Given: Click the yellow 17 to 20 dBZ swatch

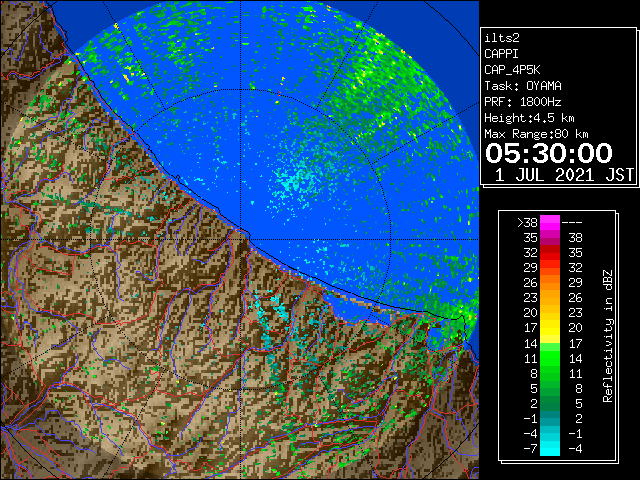Looking at the screenshot, I should coord(550,328).
